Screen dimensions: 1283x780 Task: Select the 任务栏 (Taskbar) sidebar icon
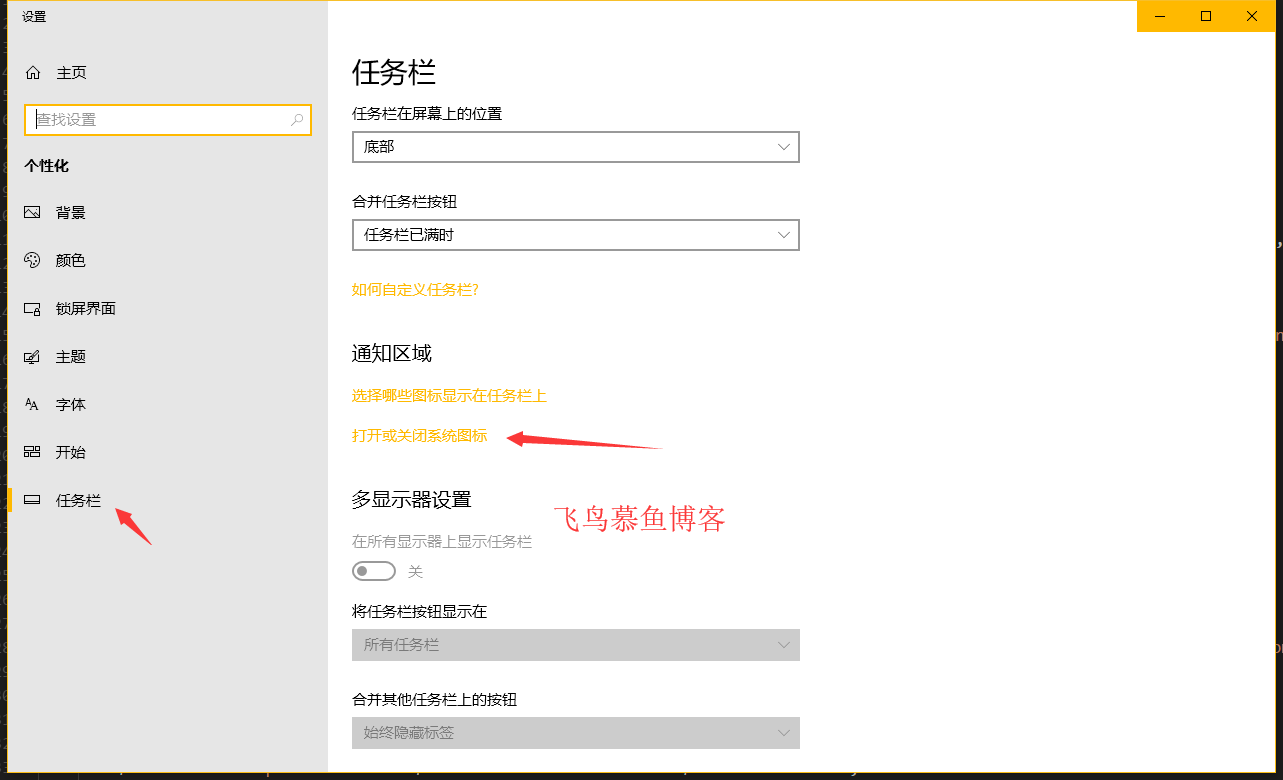pyautogui.click(x=33, y=500)
